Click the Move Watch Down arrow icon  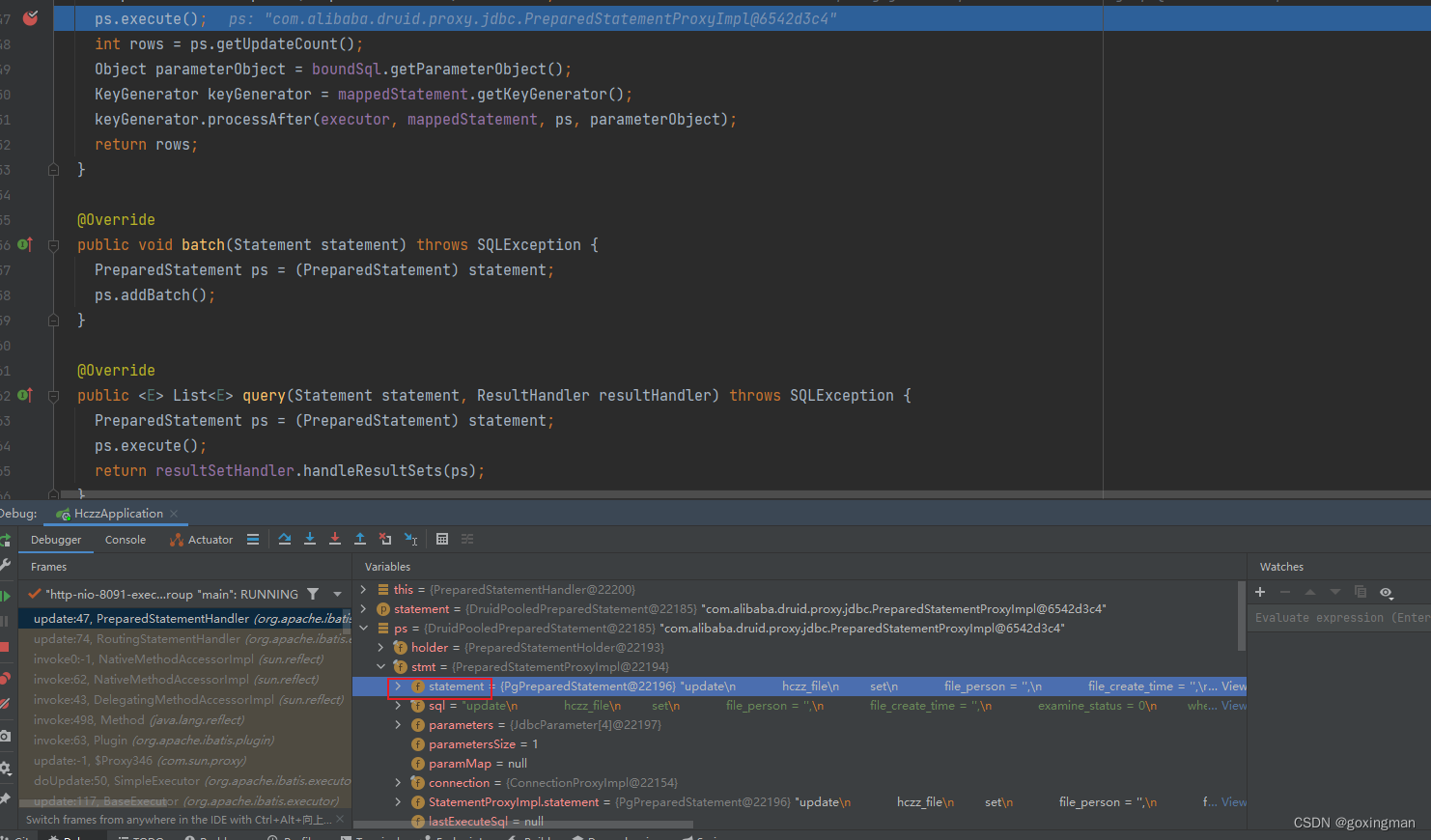tap(1335, 592)
